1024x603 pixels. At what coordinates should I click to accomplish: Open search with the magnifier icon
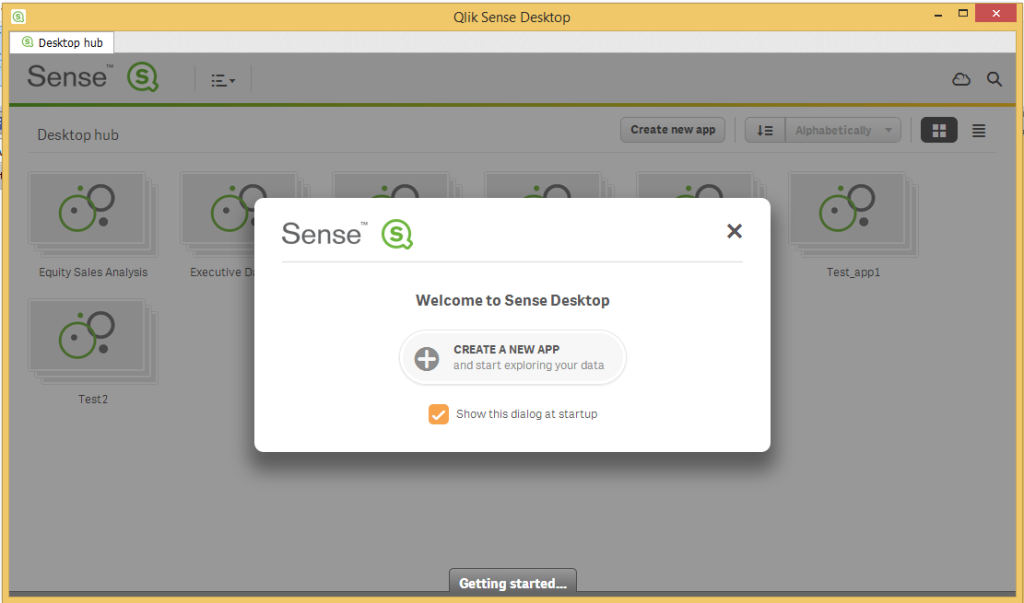point(994,78)
